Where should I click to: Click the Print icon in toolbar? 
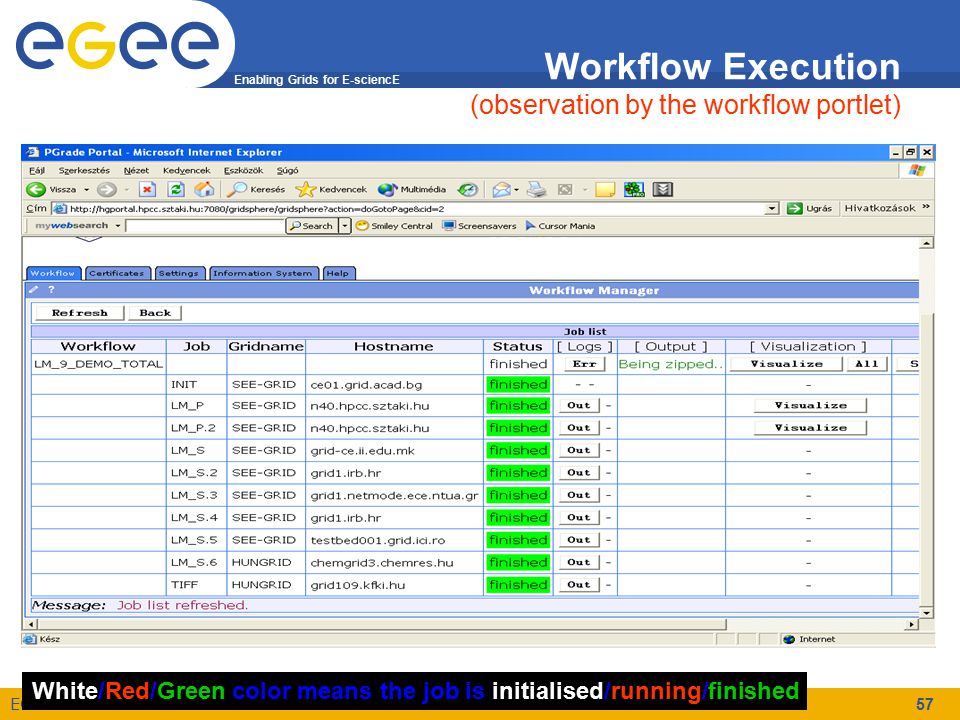coord(537,190)
